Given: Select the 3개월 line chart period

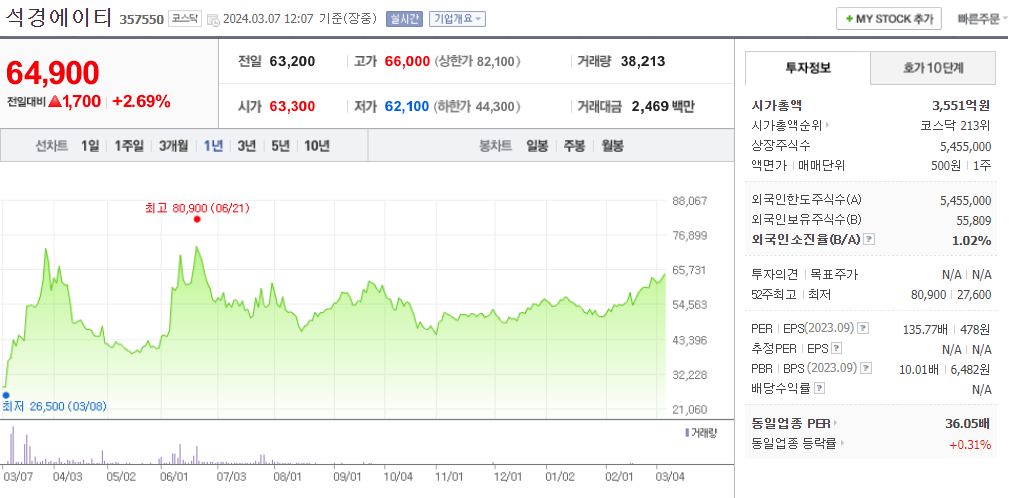Looking at the screenshot, I should tap(174, 146).
